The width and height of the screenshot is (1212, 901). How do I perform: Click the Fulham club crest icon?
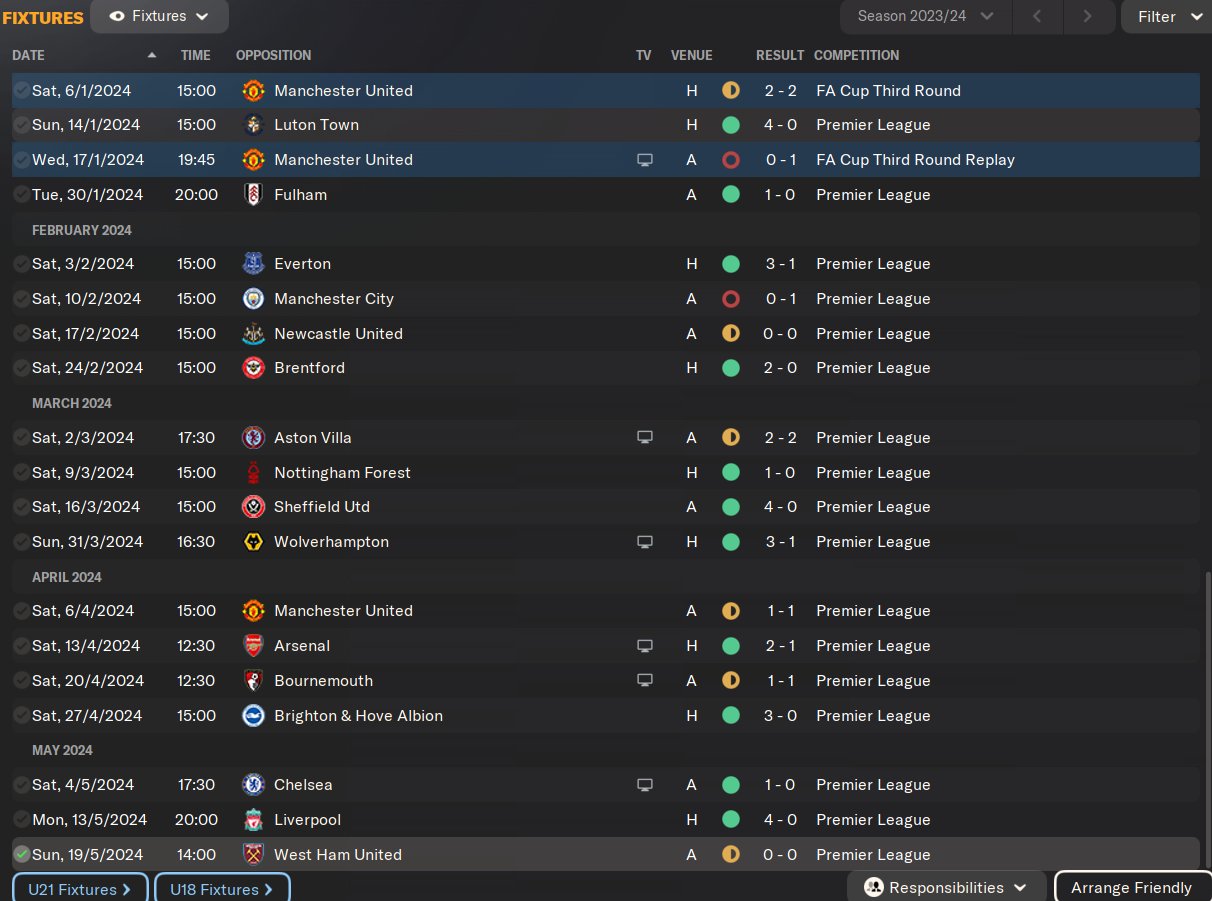tap(253, 195)
